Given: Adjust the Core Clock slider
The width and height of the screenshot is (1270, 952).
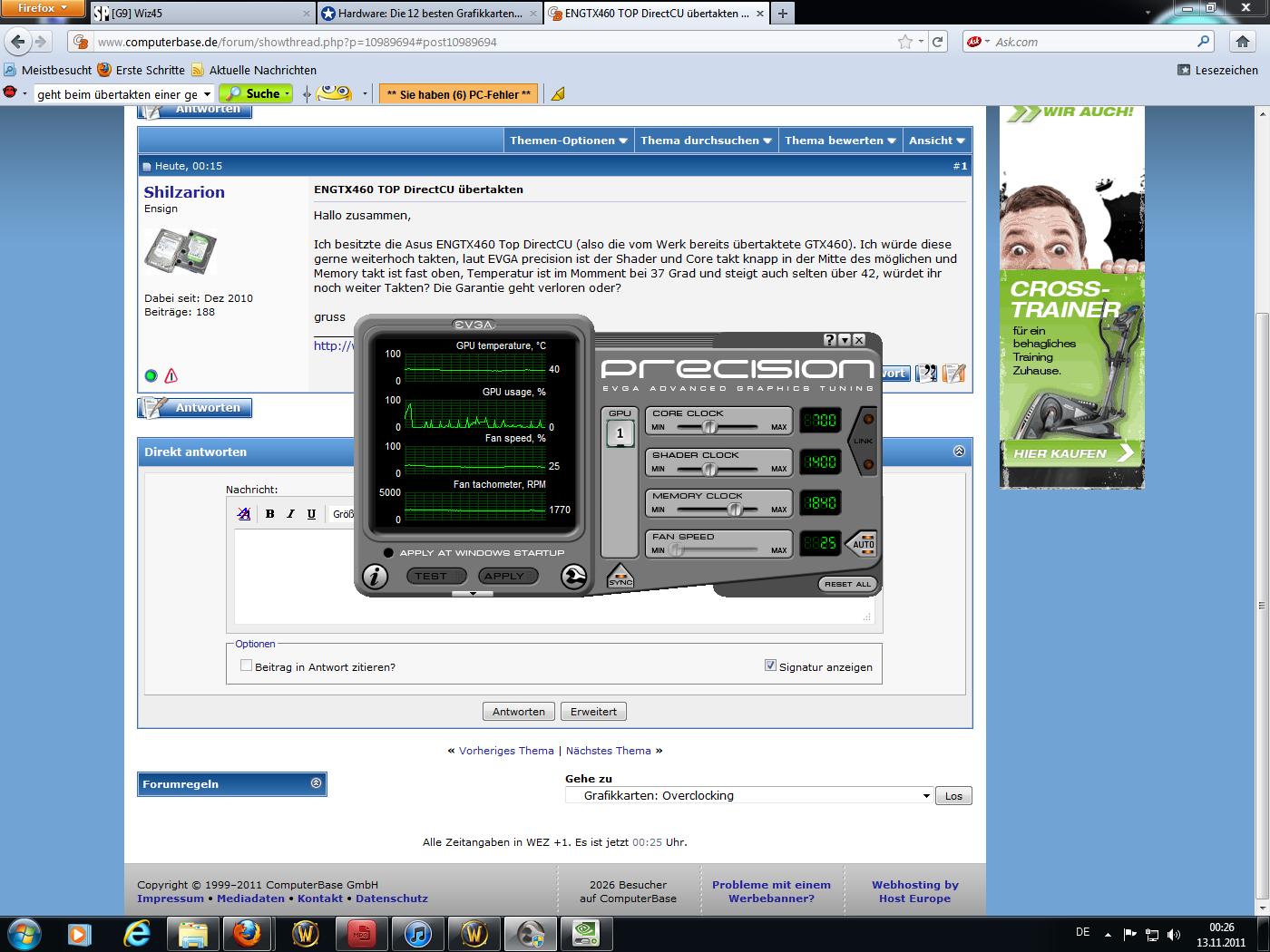Looking at the screenshot, I should (x=710, y=427).
